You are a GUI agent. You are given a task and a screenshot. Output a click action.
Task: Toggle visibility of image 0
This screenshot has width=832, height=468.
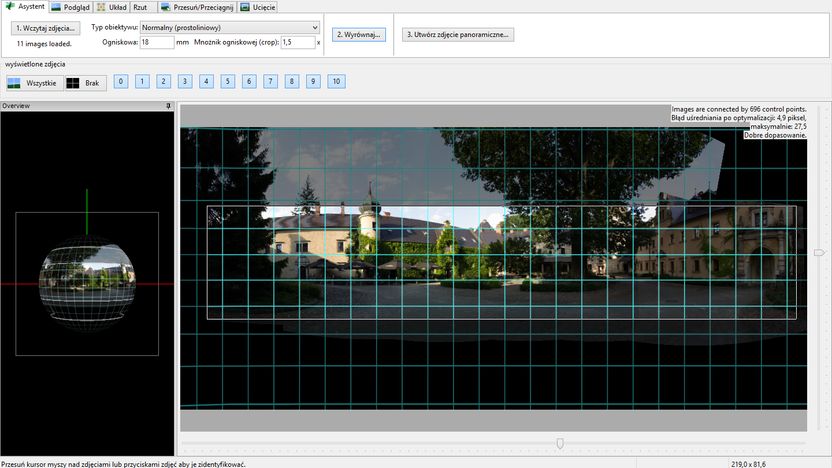coord(121,81)
